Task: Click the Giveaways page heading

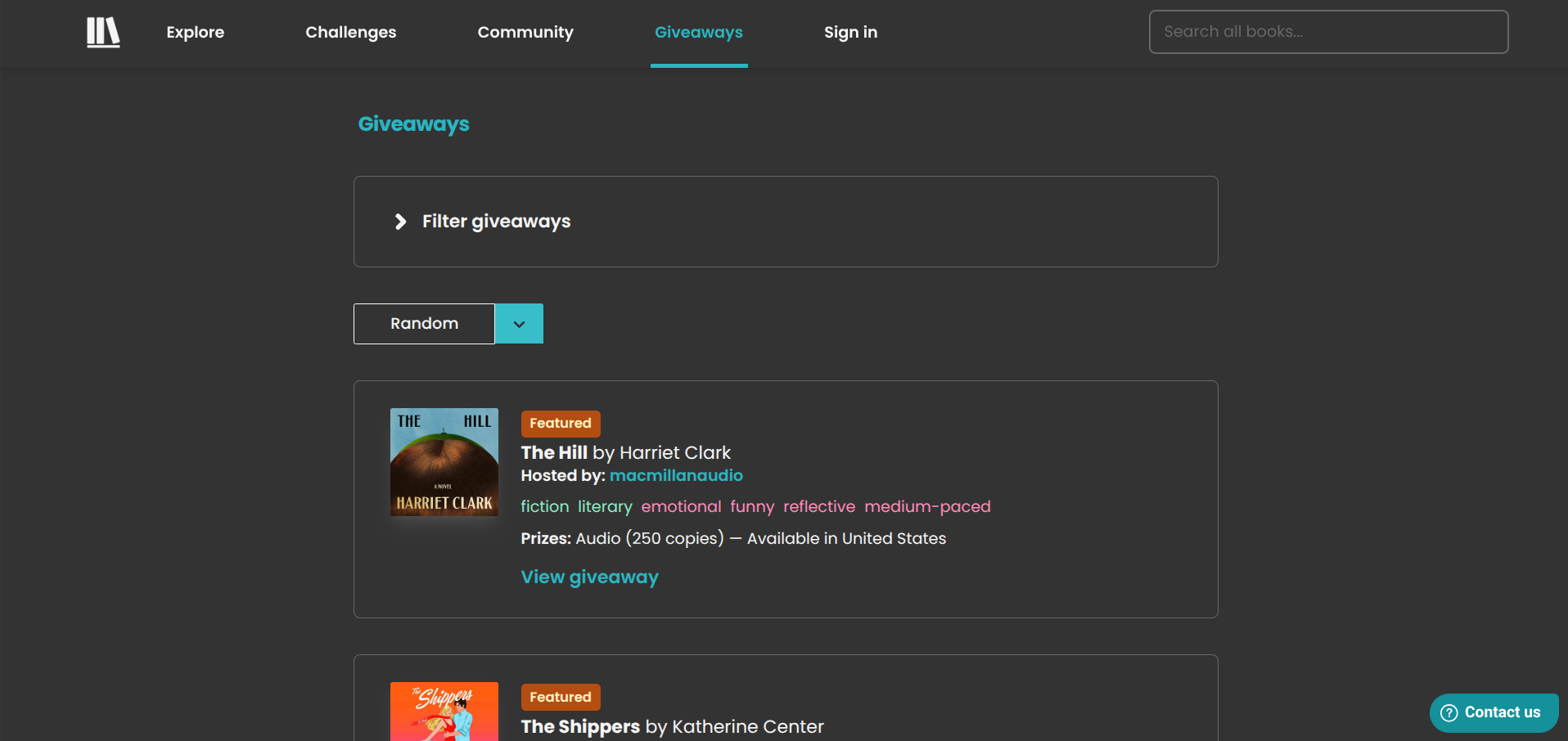Action: coord(413,124)
